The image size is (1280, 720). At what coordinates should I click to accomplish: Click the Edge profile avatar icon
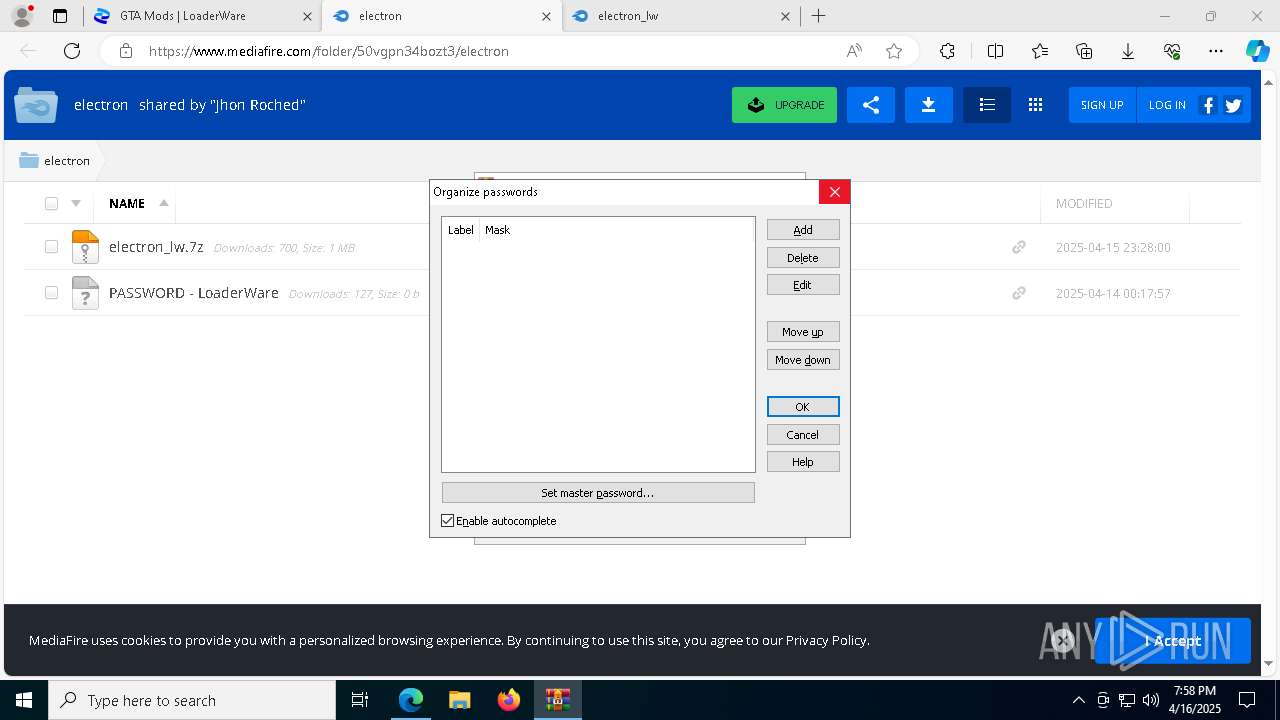22,16
